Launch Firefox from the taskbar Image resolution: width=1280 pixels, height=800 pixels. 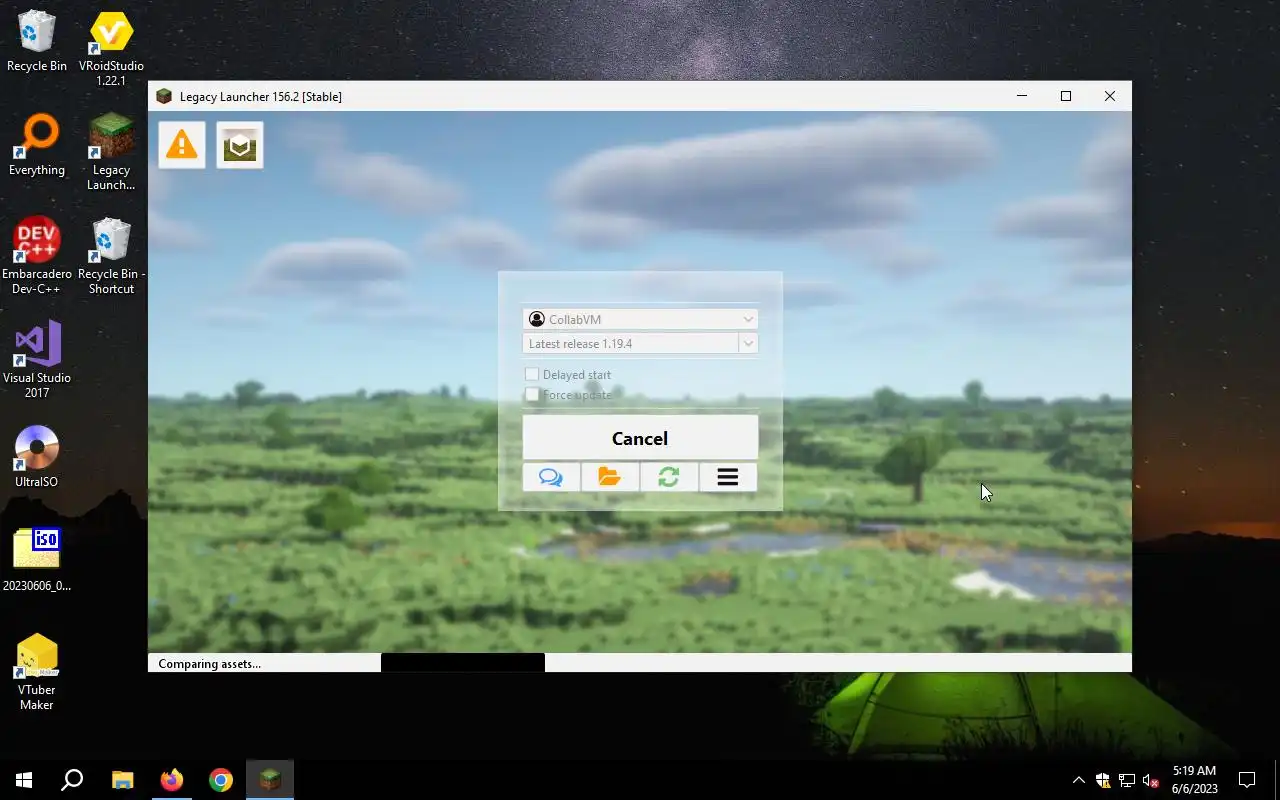pyautogui.click(x=172, y=780)
